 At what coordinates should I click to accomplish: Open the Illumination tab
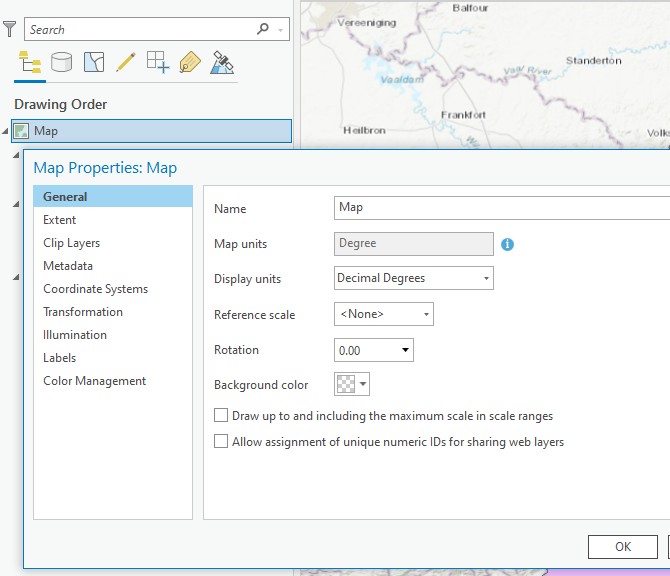click(x=113, y=335)
